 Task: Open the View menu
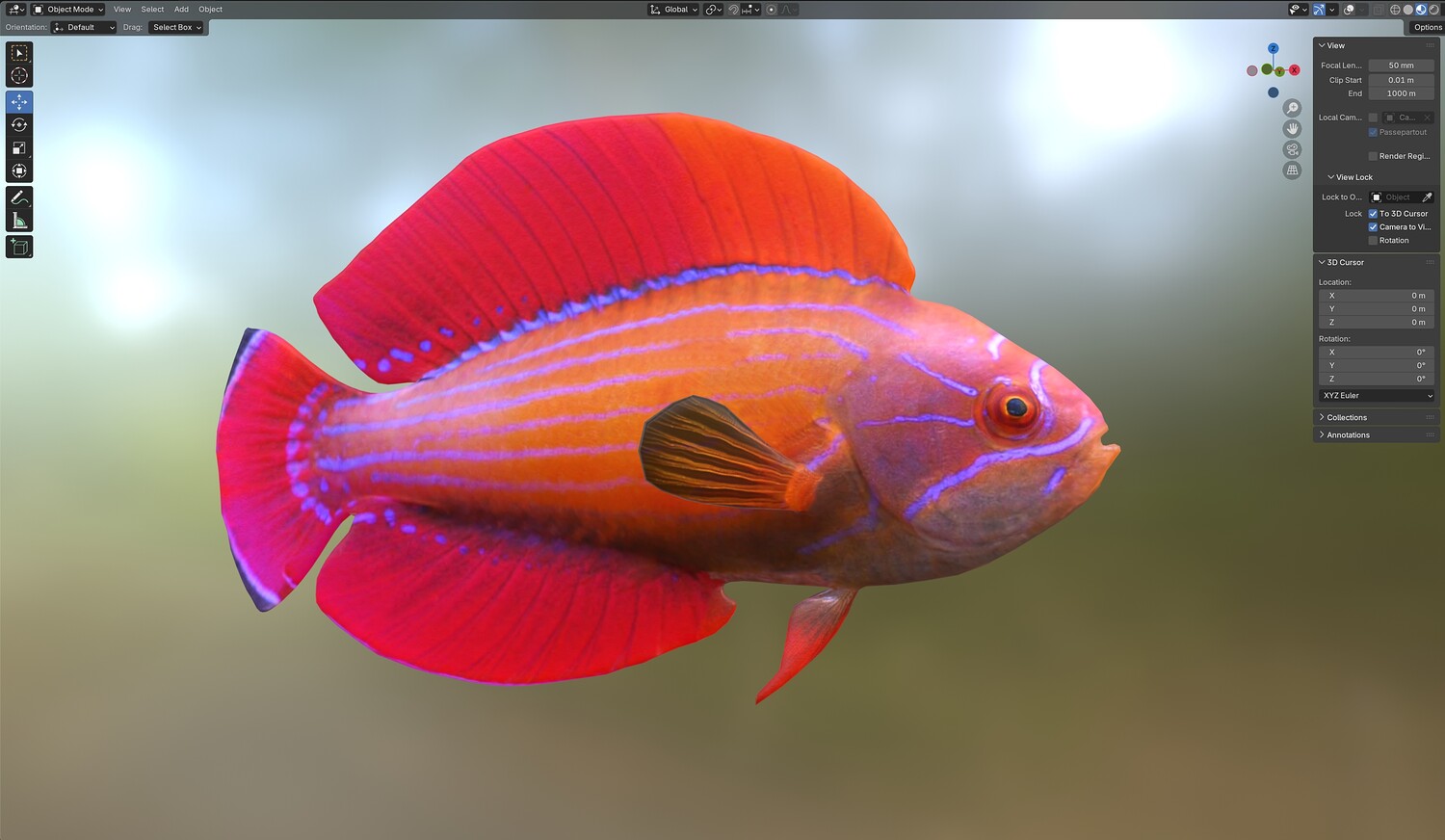coord(122,10)
